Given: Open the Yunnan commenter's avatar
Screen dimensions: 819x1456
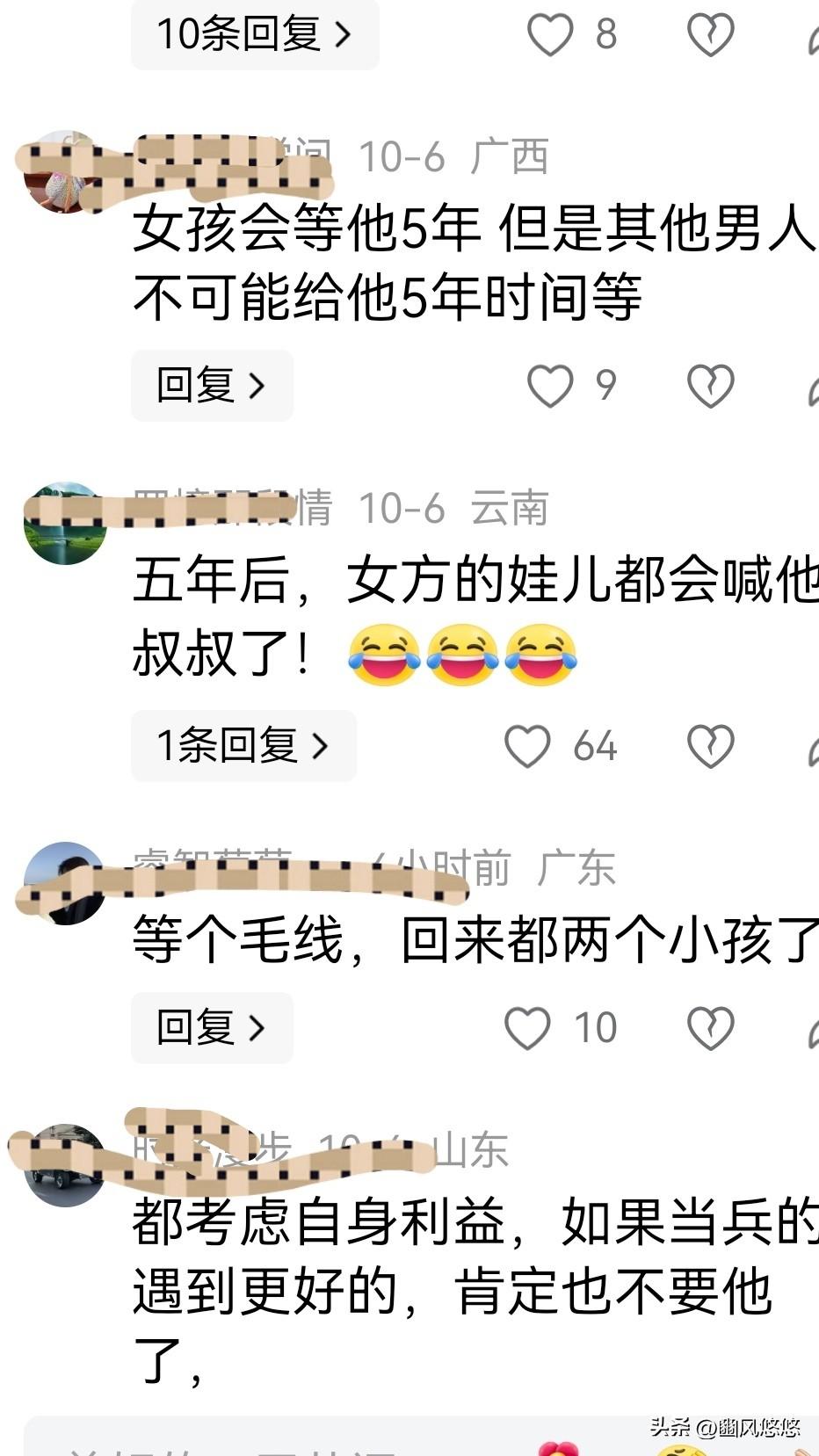Looking at the screenshot, I should coord(64,523).
